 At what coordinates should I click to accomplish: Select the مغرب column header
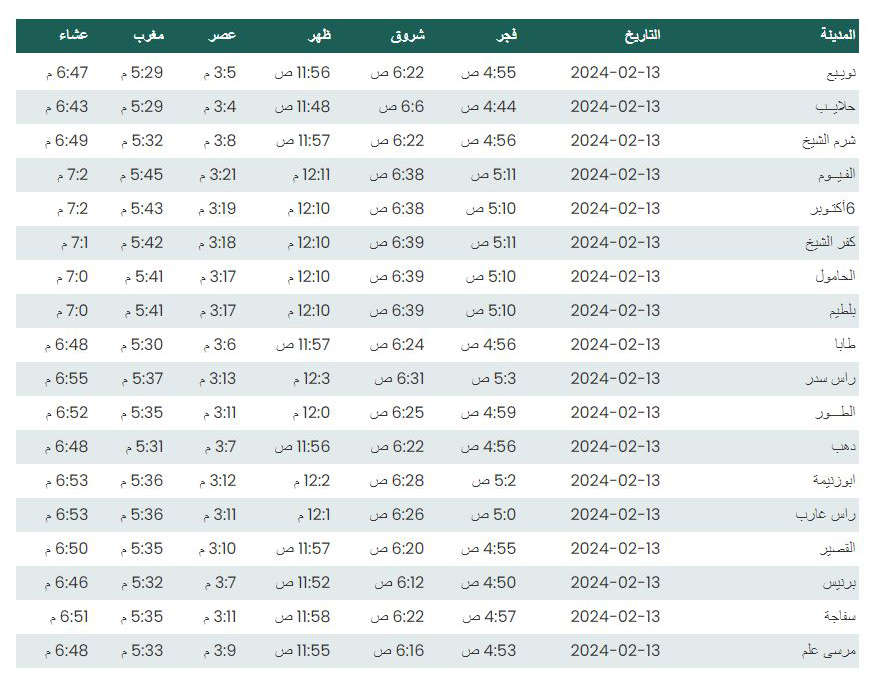pos(149,36)
